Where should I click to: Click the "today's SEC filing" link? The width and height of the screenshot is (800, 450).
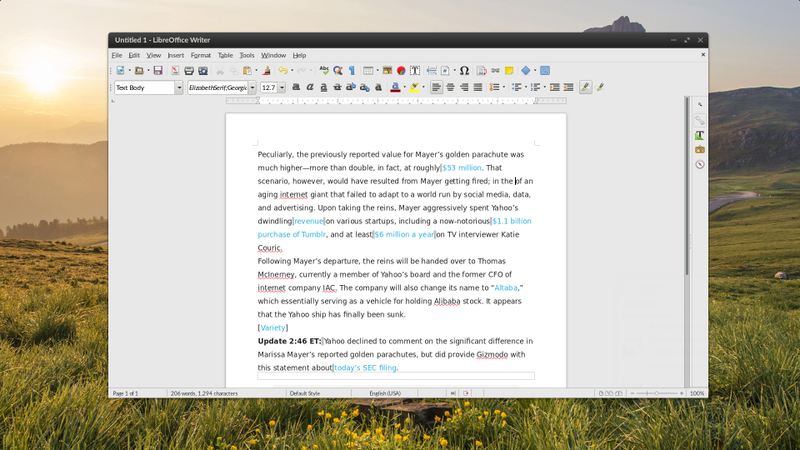tap(365, 368)
